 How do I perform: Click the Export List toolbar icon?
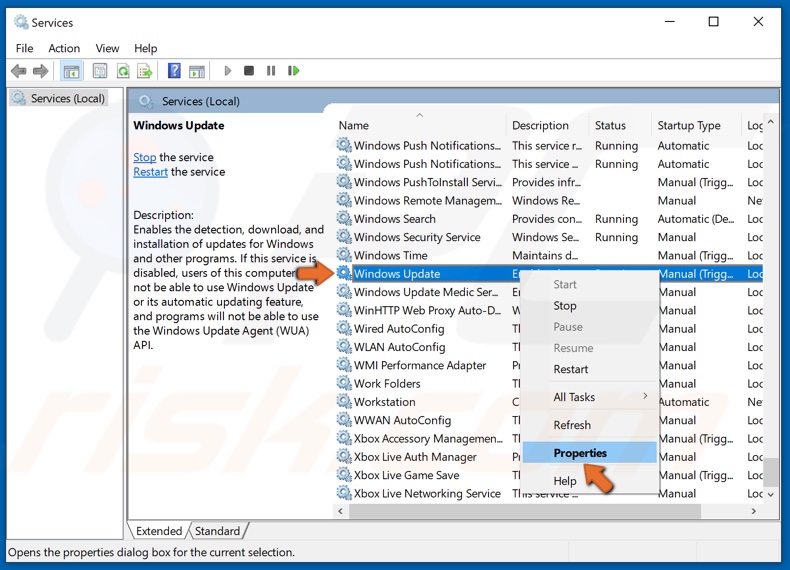coord(145,71)
